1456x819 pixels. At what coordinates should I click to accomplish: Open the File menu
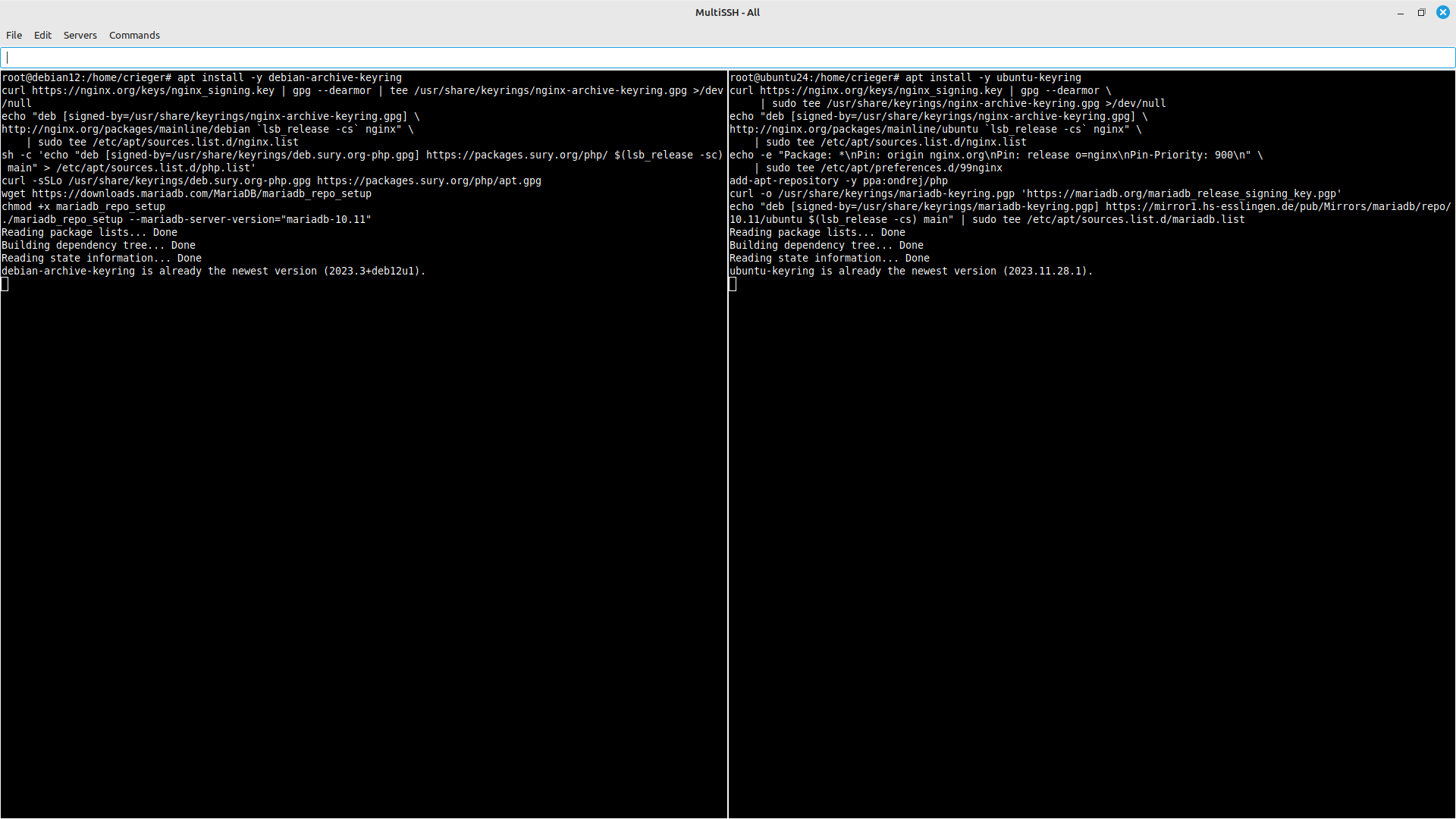pos(14,35)
